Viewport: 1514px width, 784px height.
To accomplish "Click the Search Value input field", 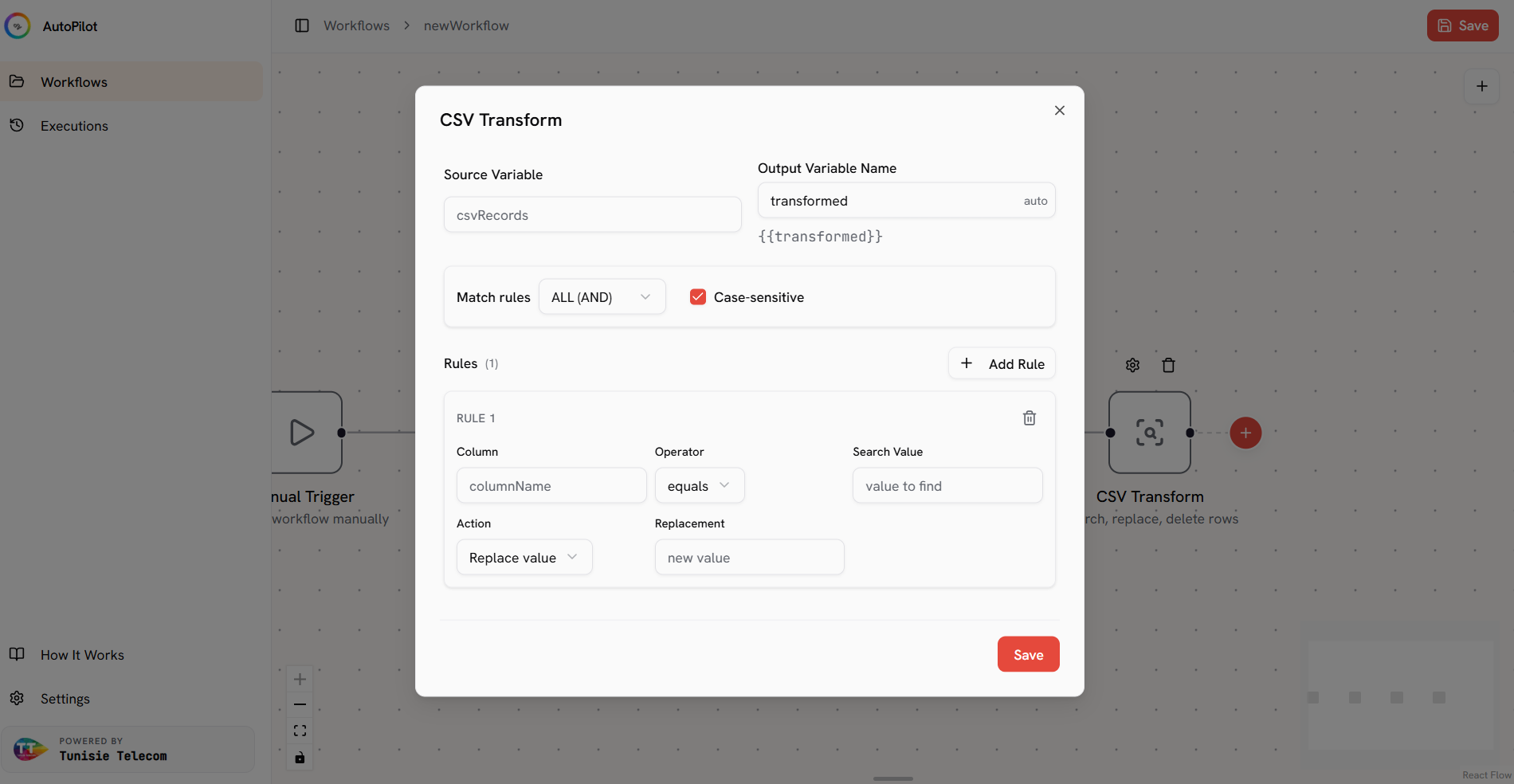I will coord(947,486).
